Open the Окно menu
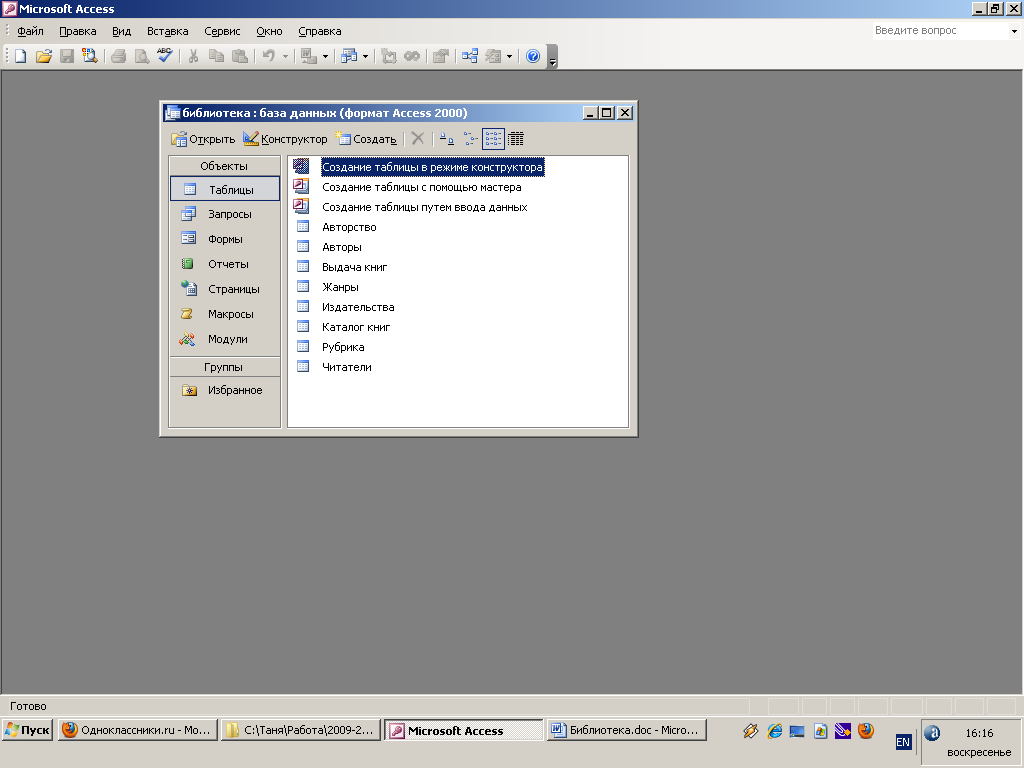 [x=269, y=31]
